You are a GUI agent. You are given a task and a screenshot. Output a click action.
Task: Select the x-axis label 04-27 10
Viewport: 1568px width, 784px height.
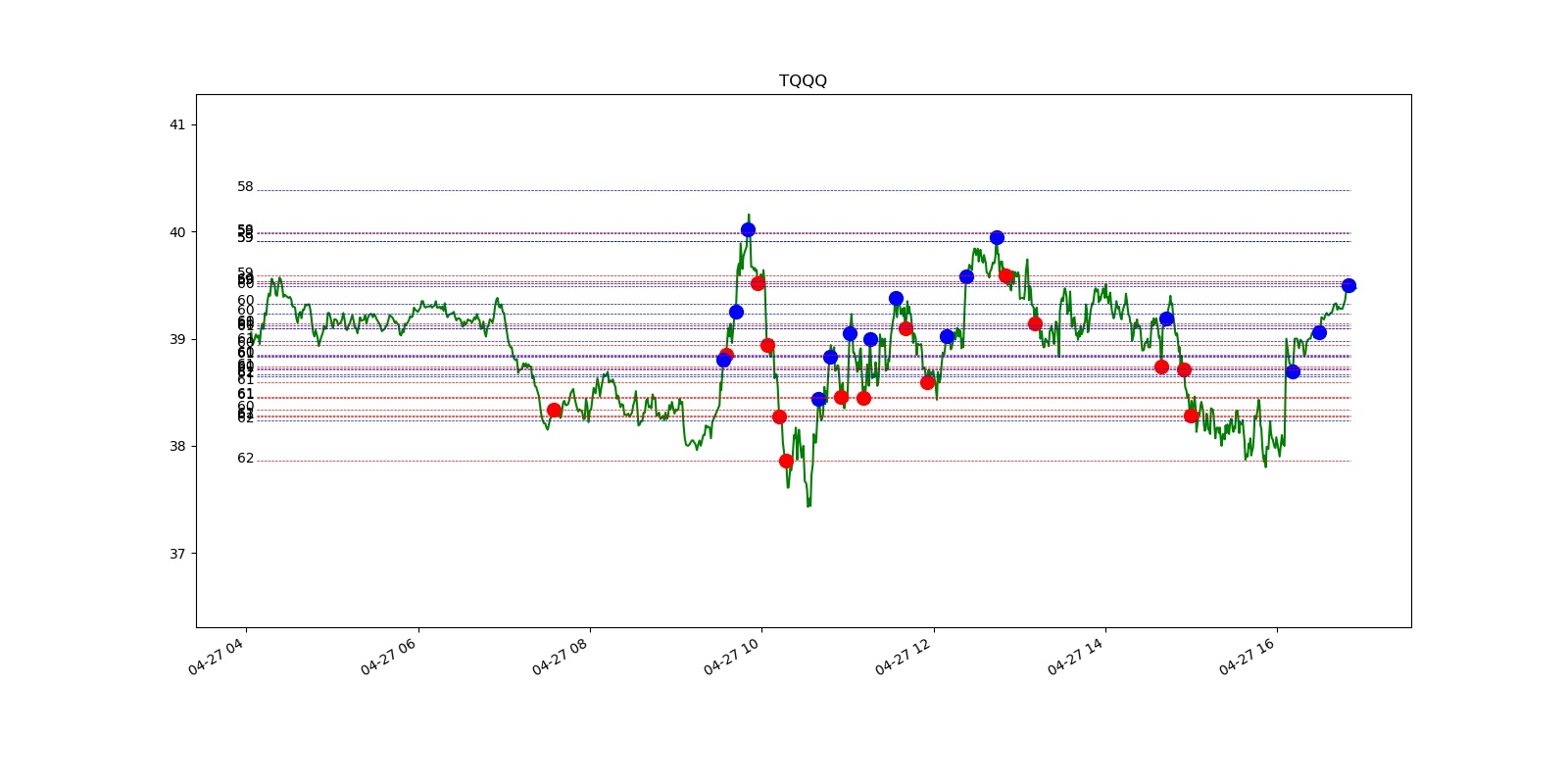pyautogui.click(x=732, y=656)
